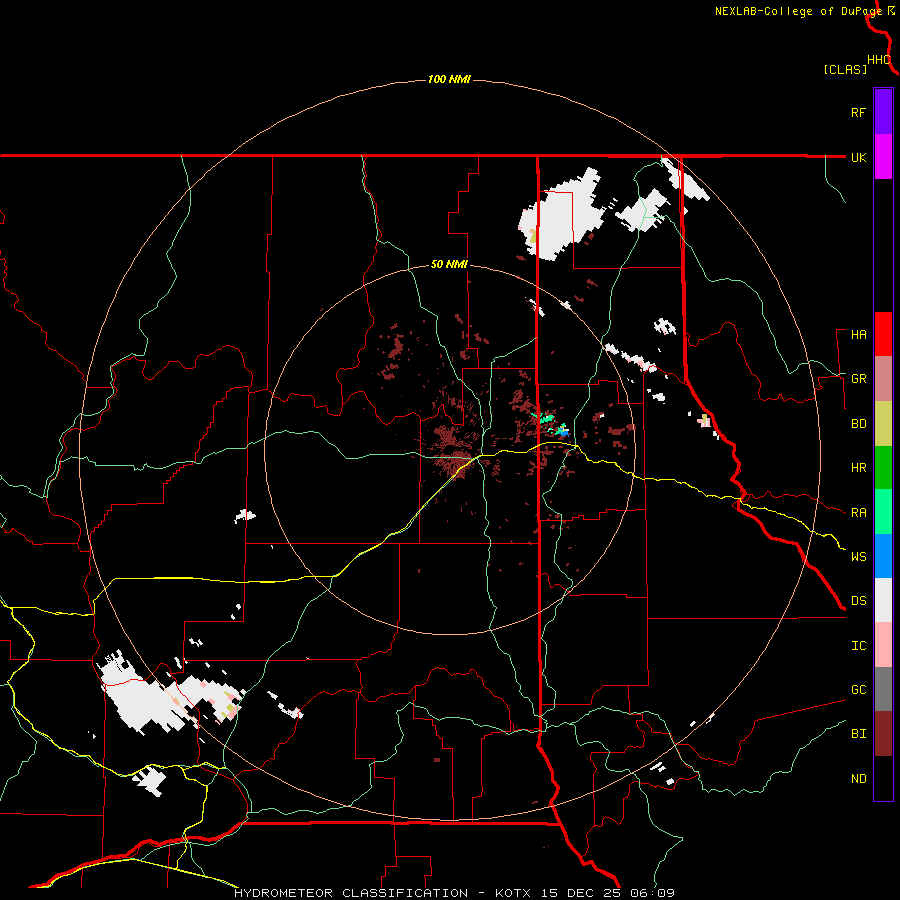Click the ND legend label
Screen dimensions: 900x900
[858, 779]
